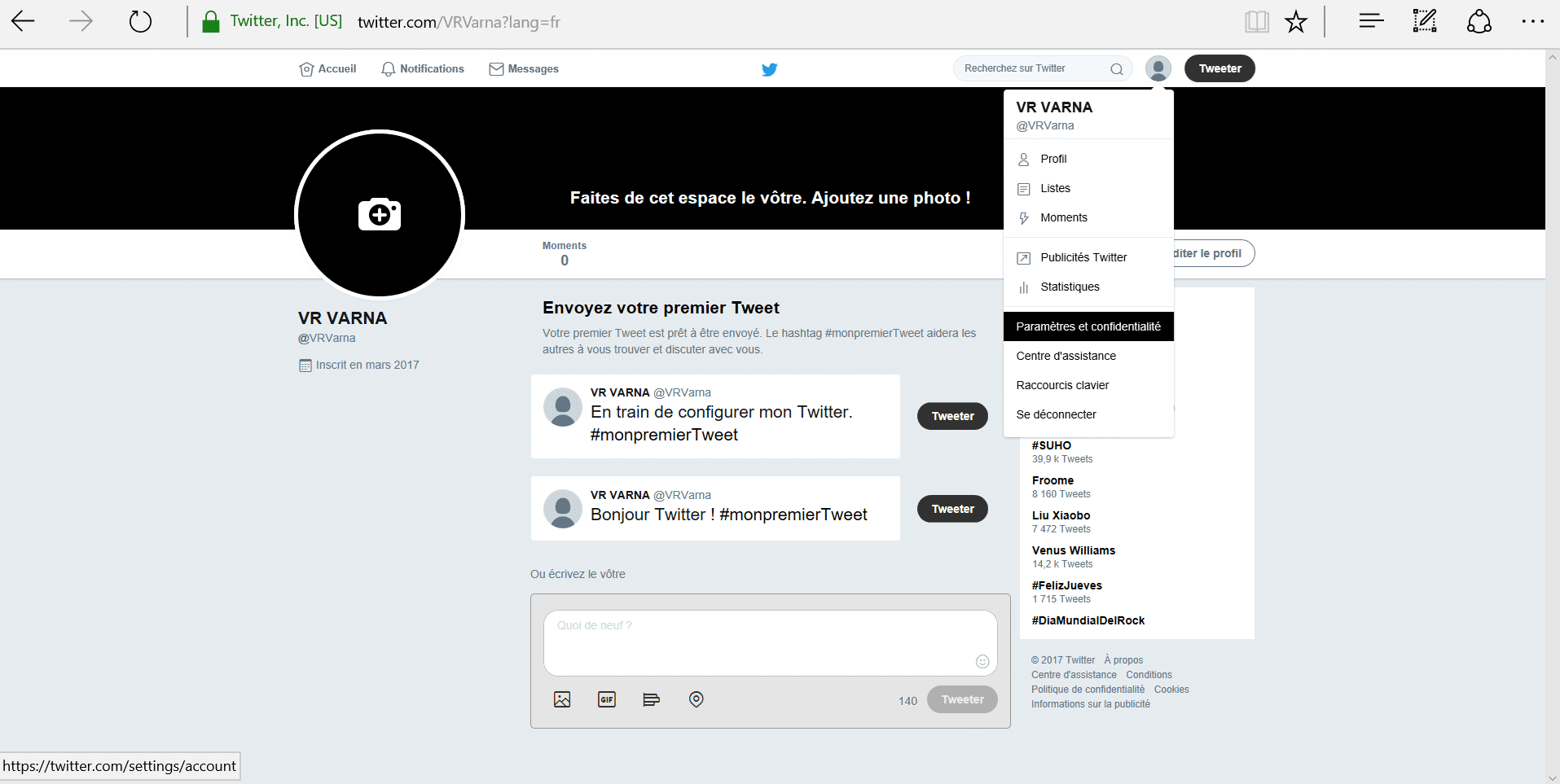The height and width of the screenshot is (784, 1560).
Task: Click the scrollbar up arrow
Action: click(x=1553, y=57)
